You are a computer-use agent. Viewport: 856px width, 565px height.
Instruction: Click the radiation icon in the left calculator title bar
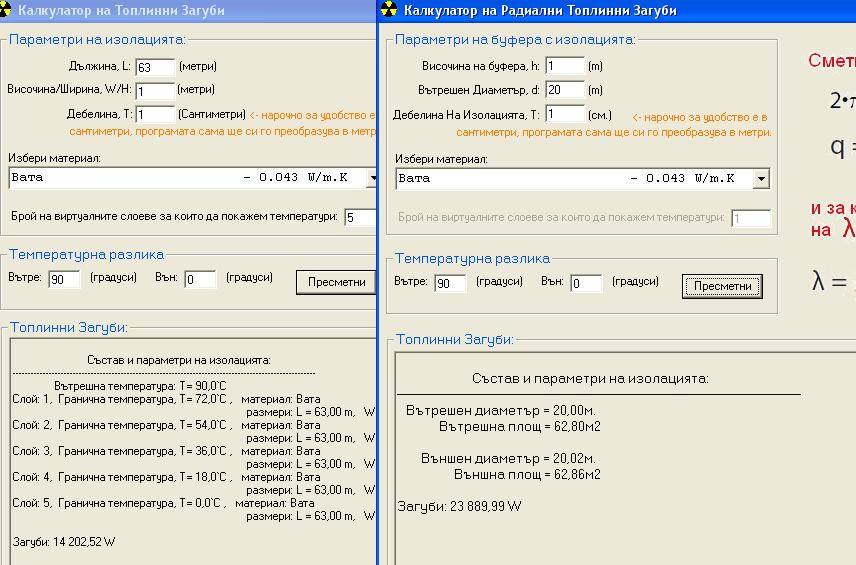(x=9, y=10)
